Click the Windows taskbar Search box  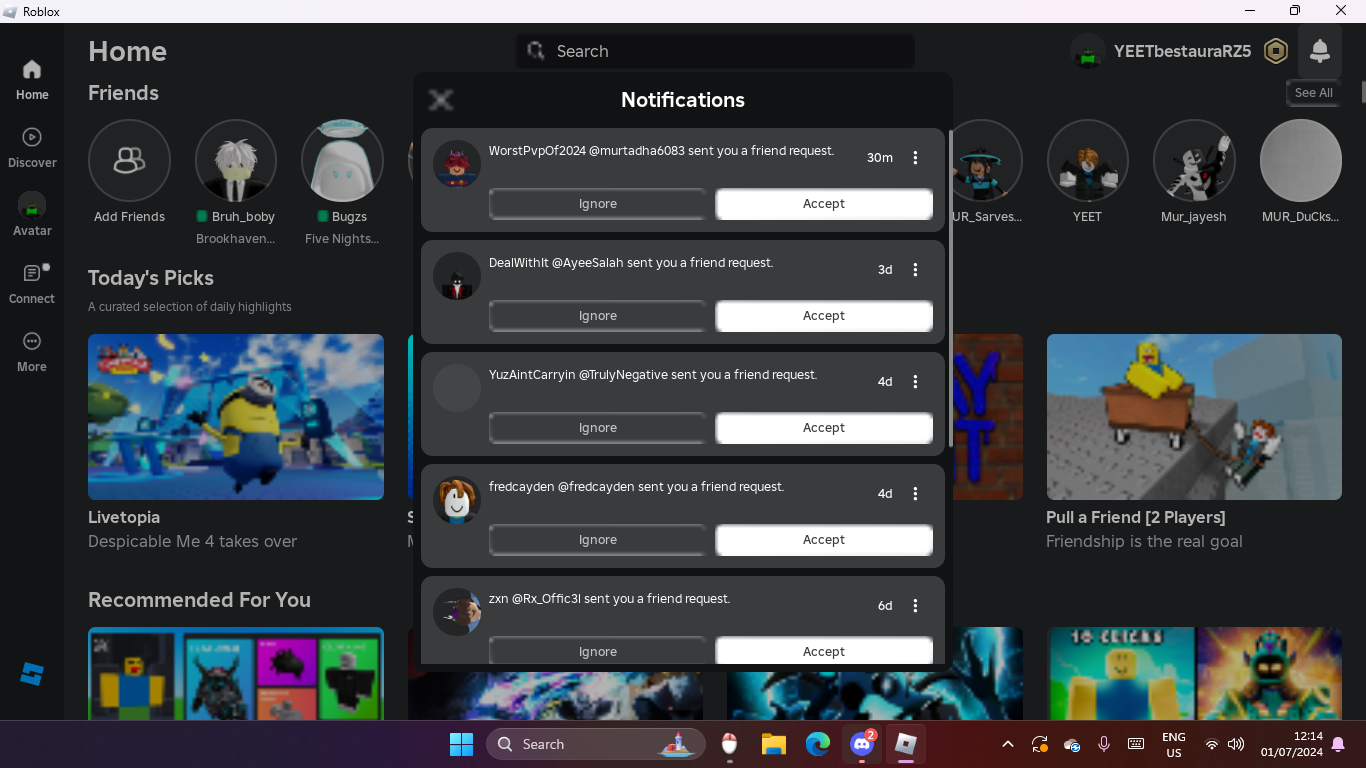pos(596,744)
